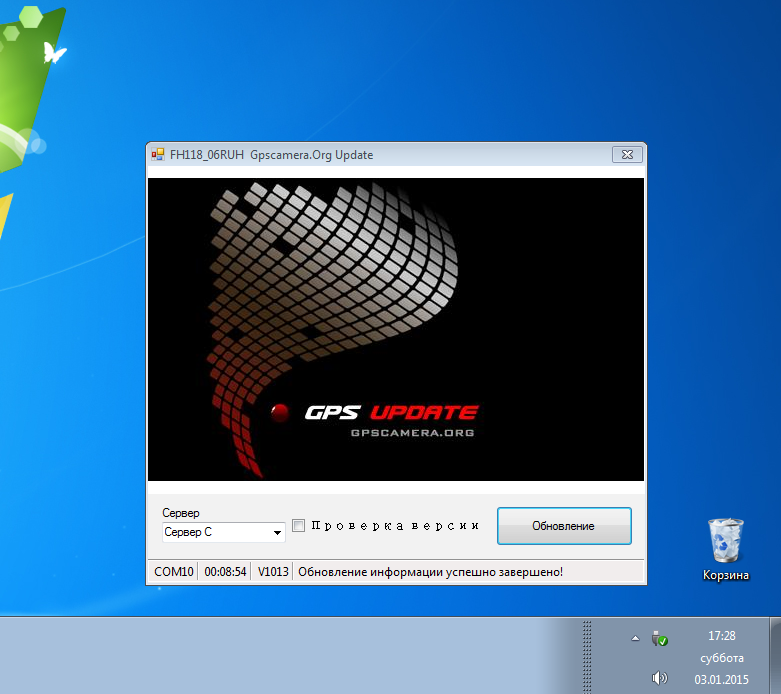Screen dimensions: 781x694
Task: Click the Safely Remove Hardware tray icon
Action: tap(659, 638)
